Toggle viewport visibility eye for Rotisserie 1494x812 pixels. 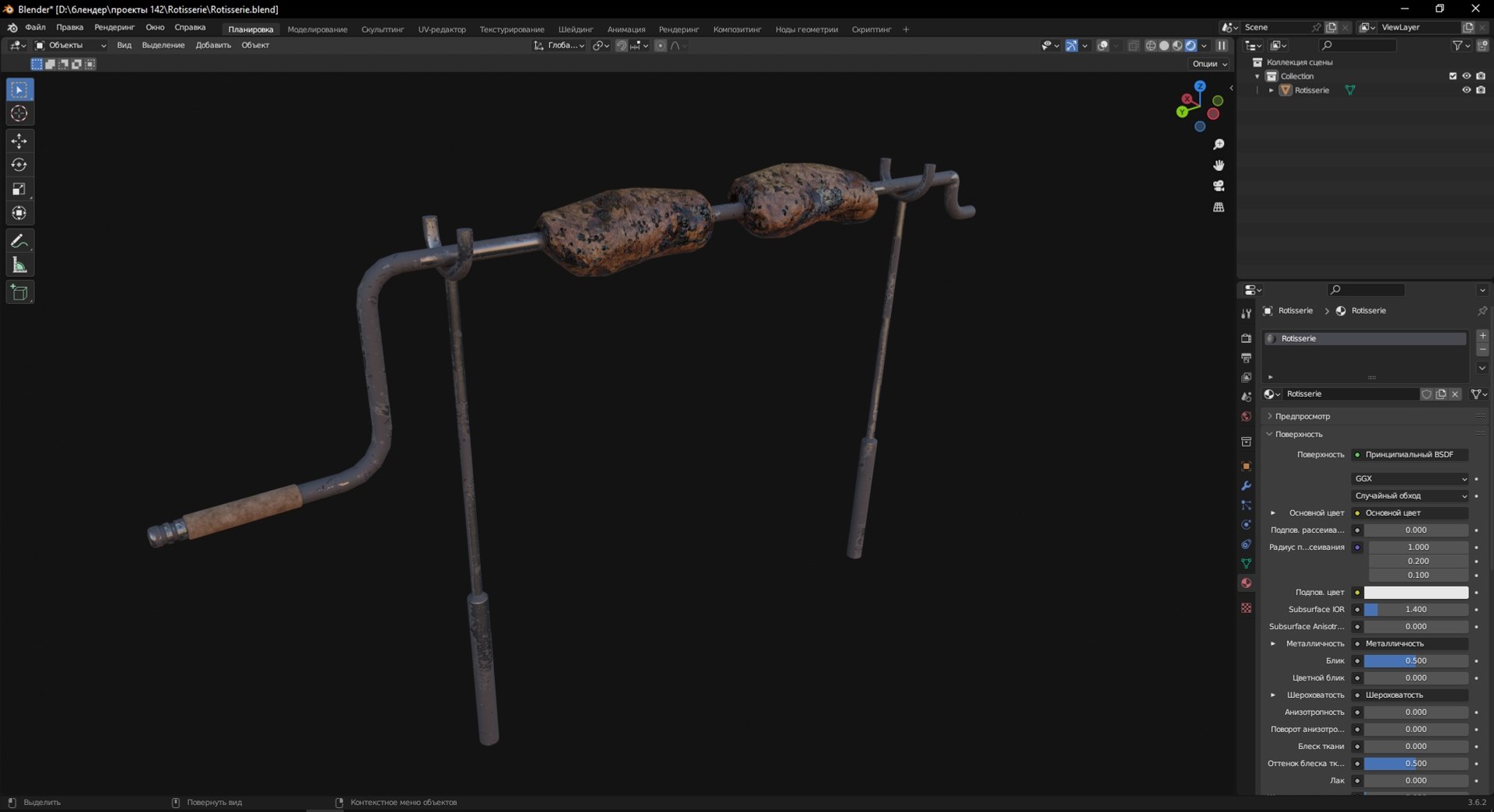pos(1466,90)
